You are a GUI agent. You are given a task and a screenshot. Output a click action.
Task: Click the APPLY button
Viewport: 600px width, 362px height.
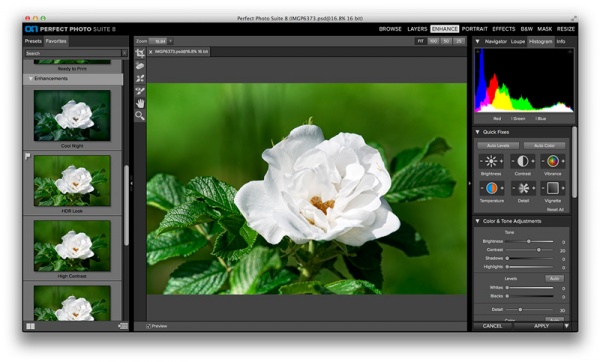coord(540,326)
